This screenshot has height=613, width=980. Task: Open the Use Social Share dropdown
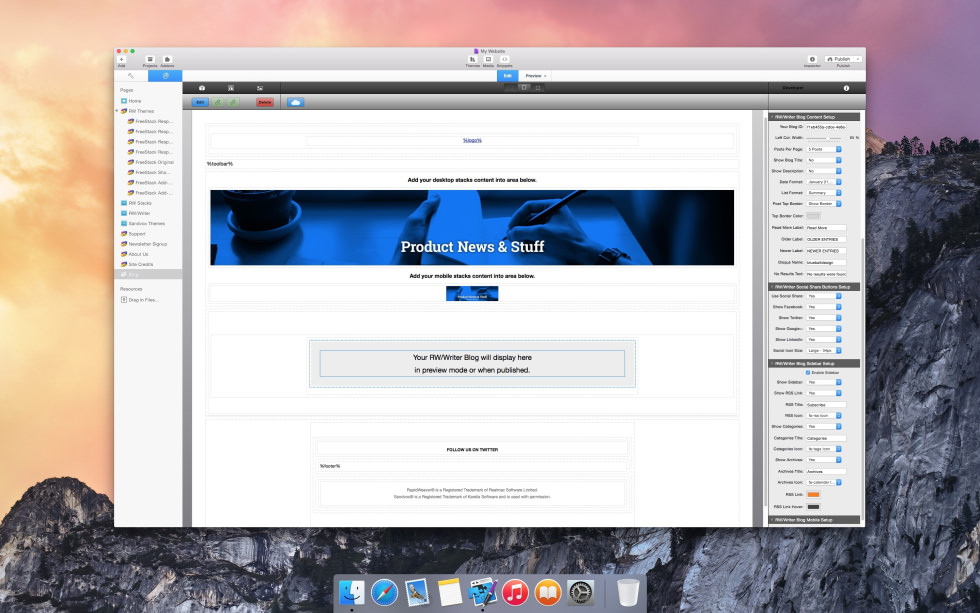824,296
